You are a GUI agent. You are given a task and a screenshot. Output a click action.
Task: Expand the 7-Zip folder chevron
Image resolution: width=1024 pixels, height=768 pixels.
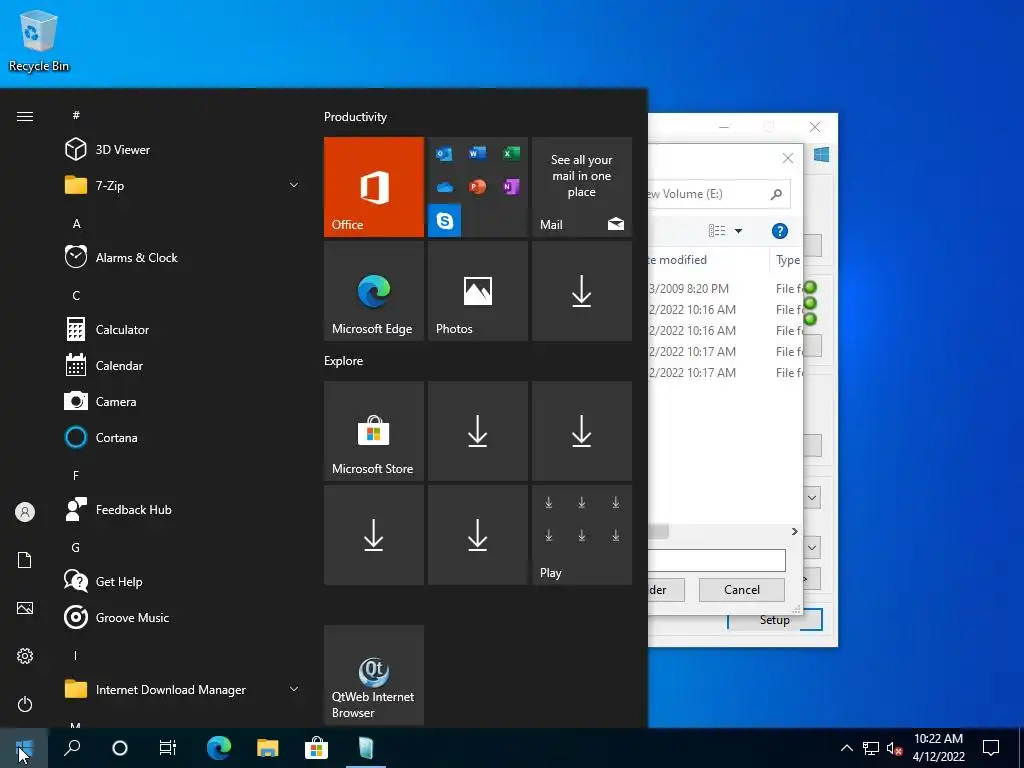pyautogui.click(x=294, y=185)
